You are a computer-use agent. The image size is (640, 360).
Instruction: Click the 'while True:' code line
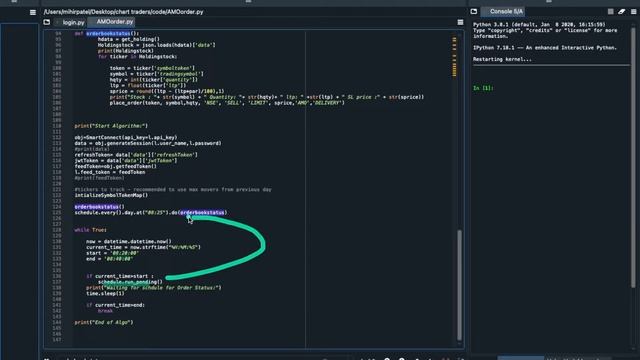90,230
